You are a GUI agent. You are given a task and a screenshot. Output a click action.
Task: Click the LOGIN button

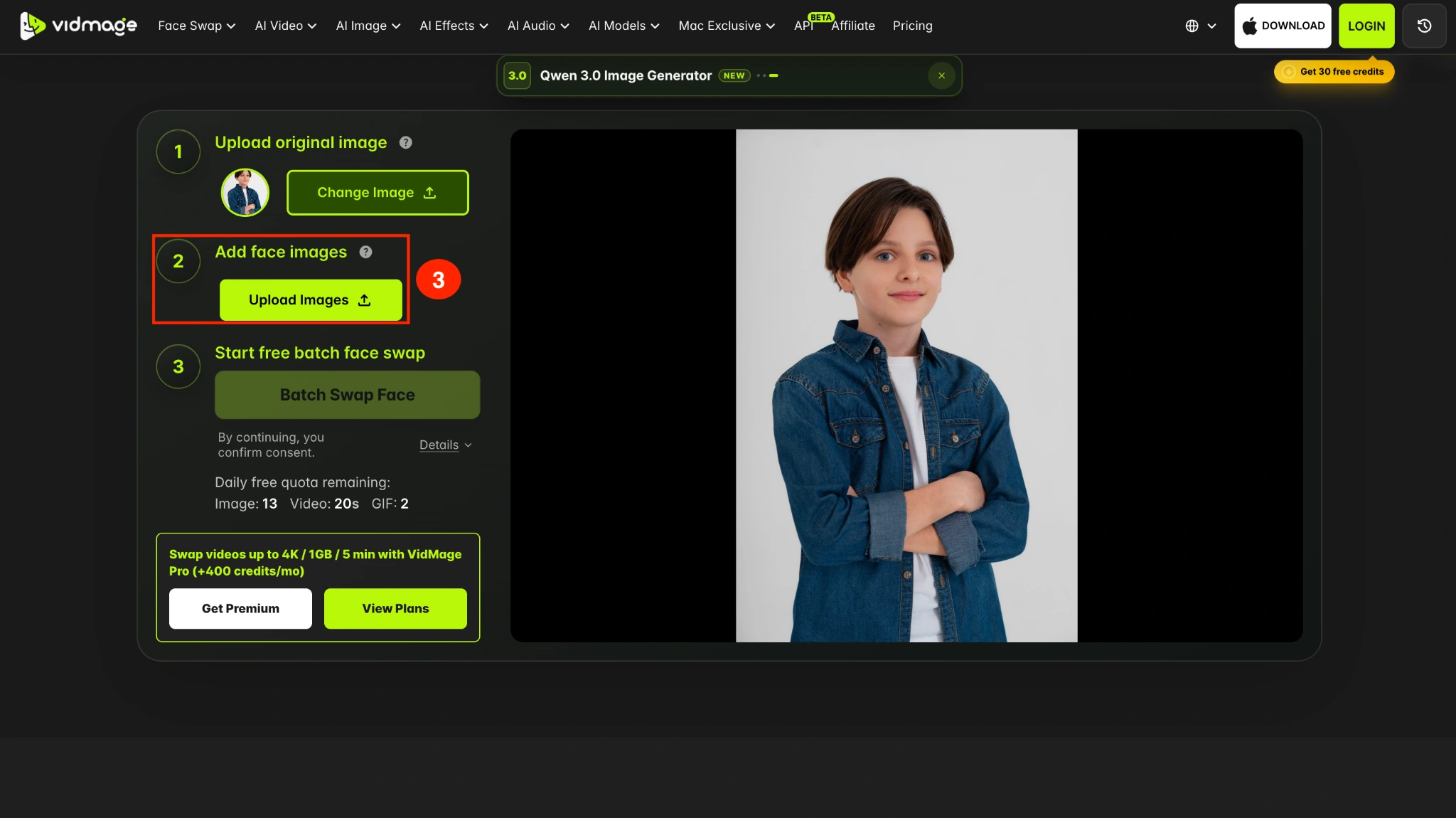(1366, 26)
